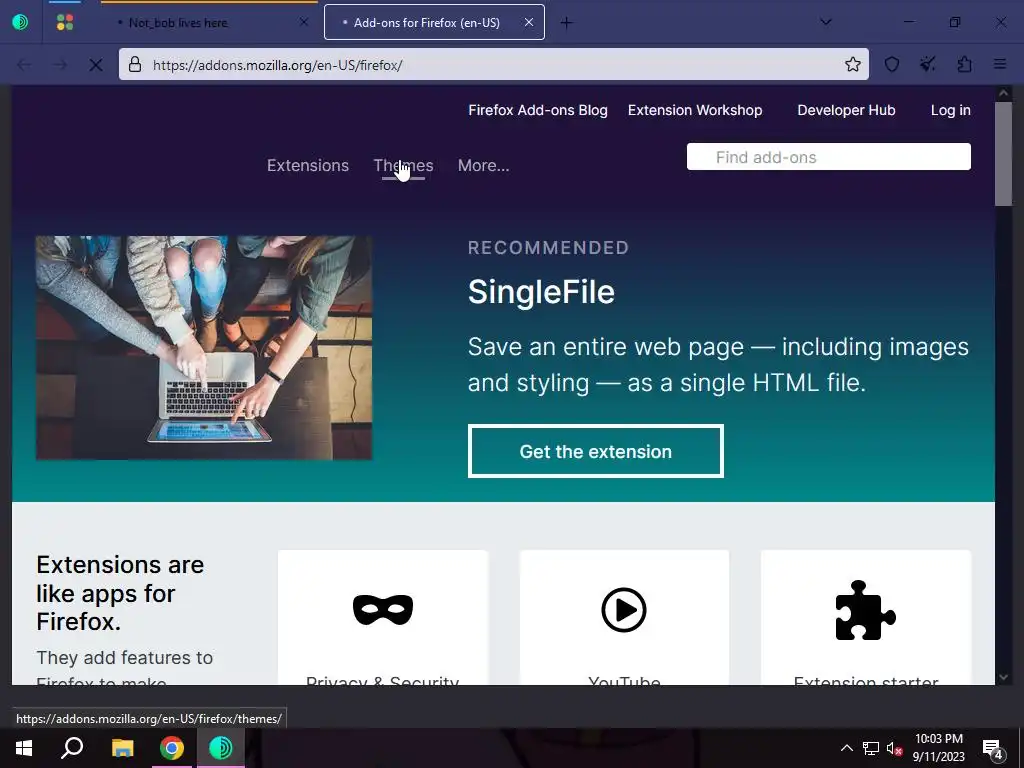This screenshot has height=768, width=1024.
Task: Open the colorful four-dot workspaces icon
Action: click(65, 23)
